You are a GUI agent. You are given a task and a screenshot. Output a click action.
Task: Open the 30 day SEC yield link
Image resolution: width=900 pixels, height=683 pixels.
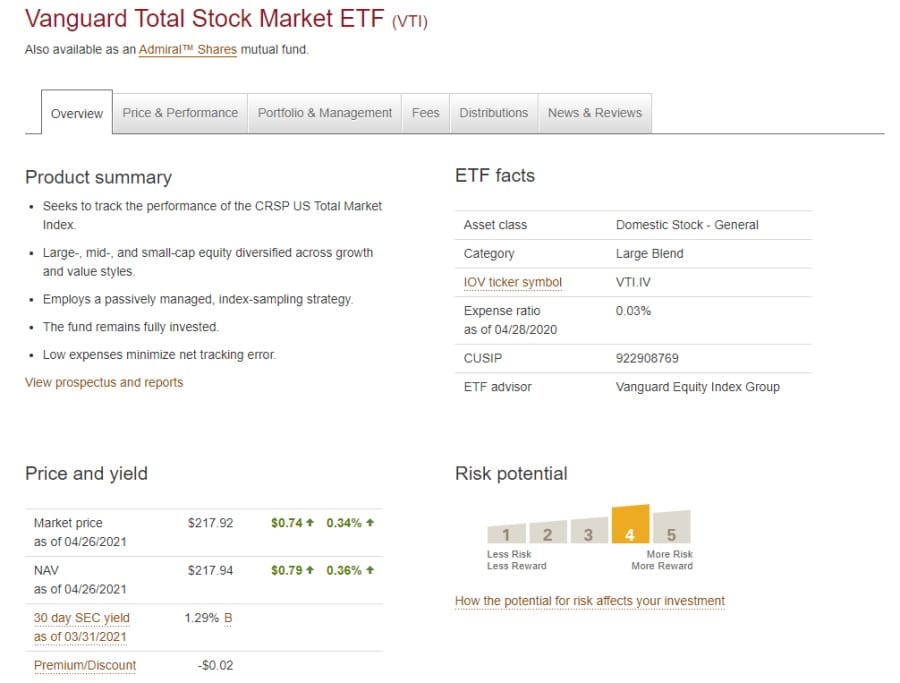point(82,618)
